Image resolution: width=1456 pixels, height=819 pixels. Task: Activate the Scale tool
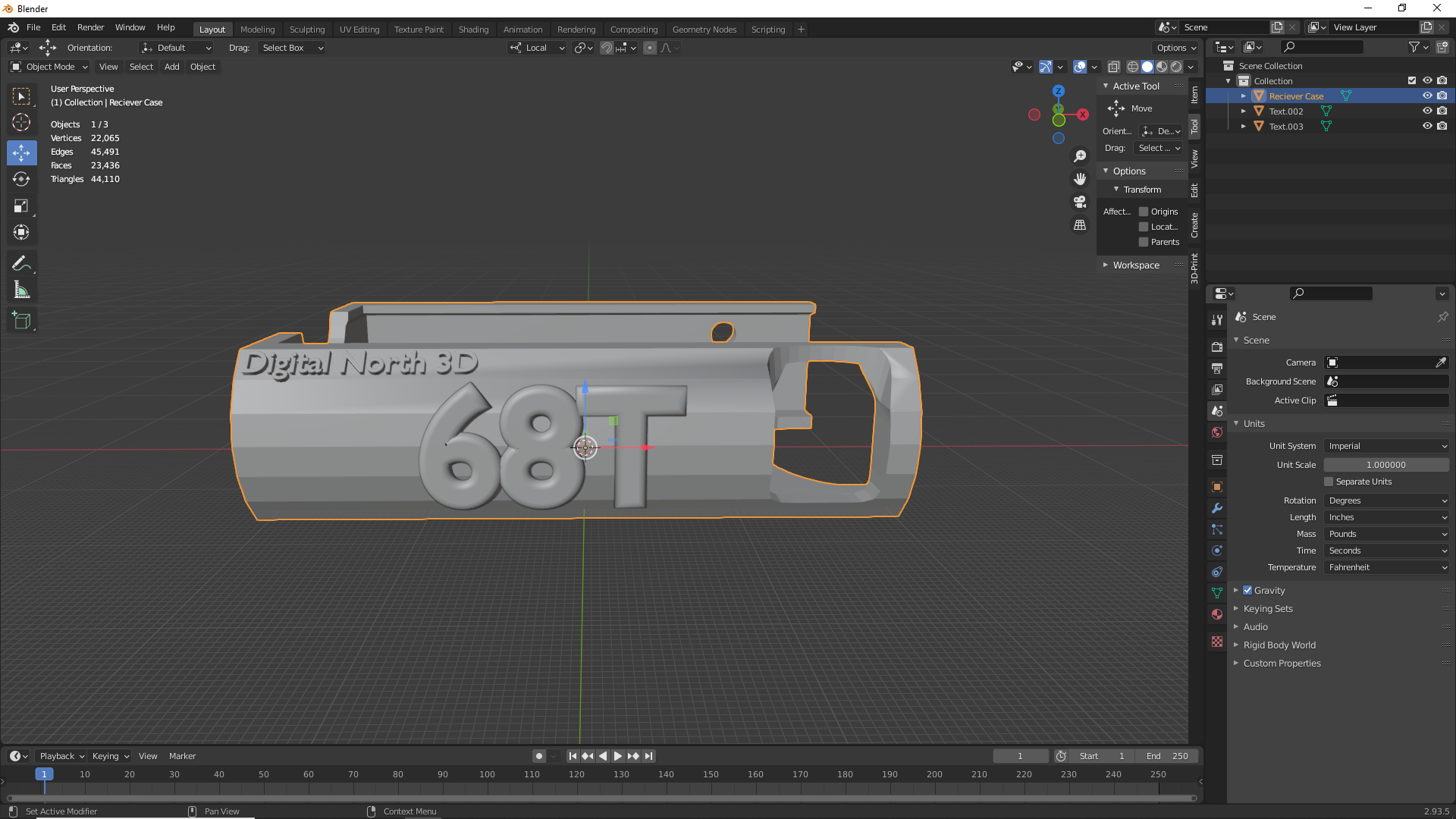pyautogui.click(x=21, y=206)
